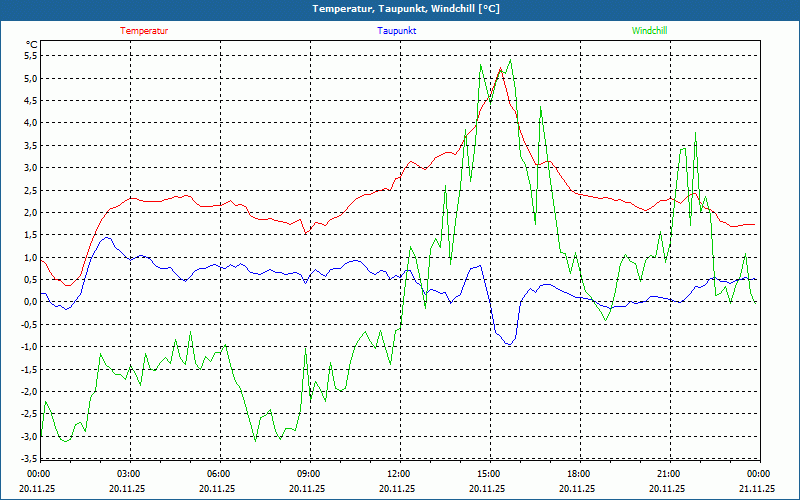Select the 03:00 time axis marker
This screenshot has width=800, height=500.
[x=129, y=474]
